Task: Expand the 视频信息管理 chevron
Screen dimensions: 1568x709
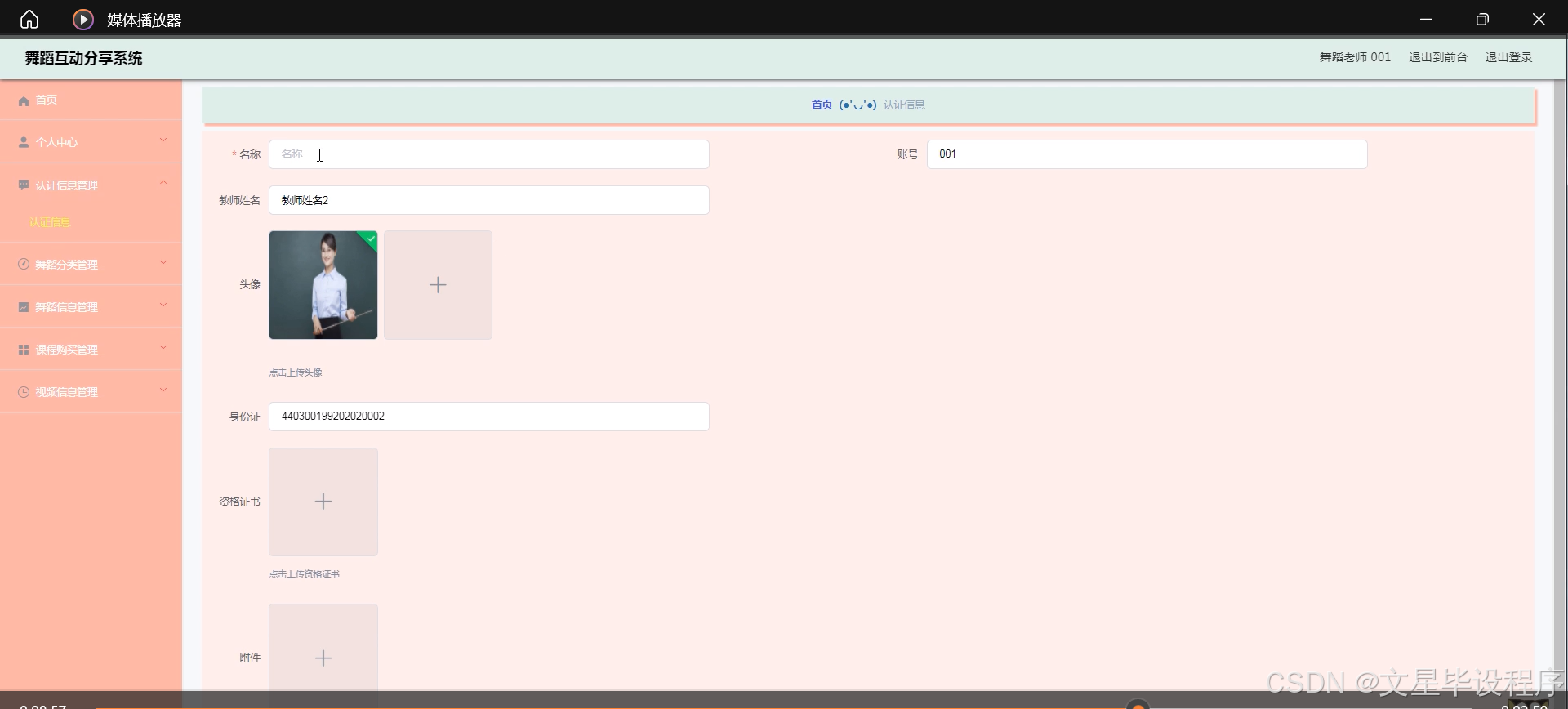Action: 163,390
